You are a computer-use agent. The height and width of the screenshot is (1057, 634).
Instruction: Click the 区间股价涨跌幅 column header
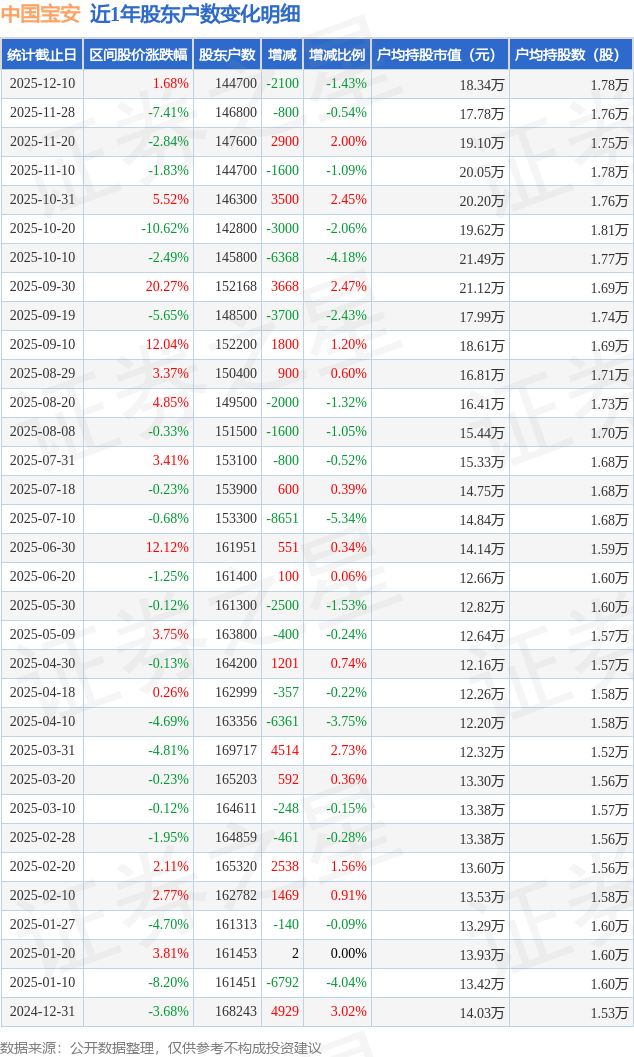[x=137, y=55]
